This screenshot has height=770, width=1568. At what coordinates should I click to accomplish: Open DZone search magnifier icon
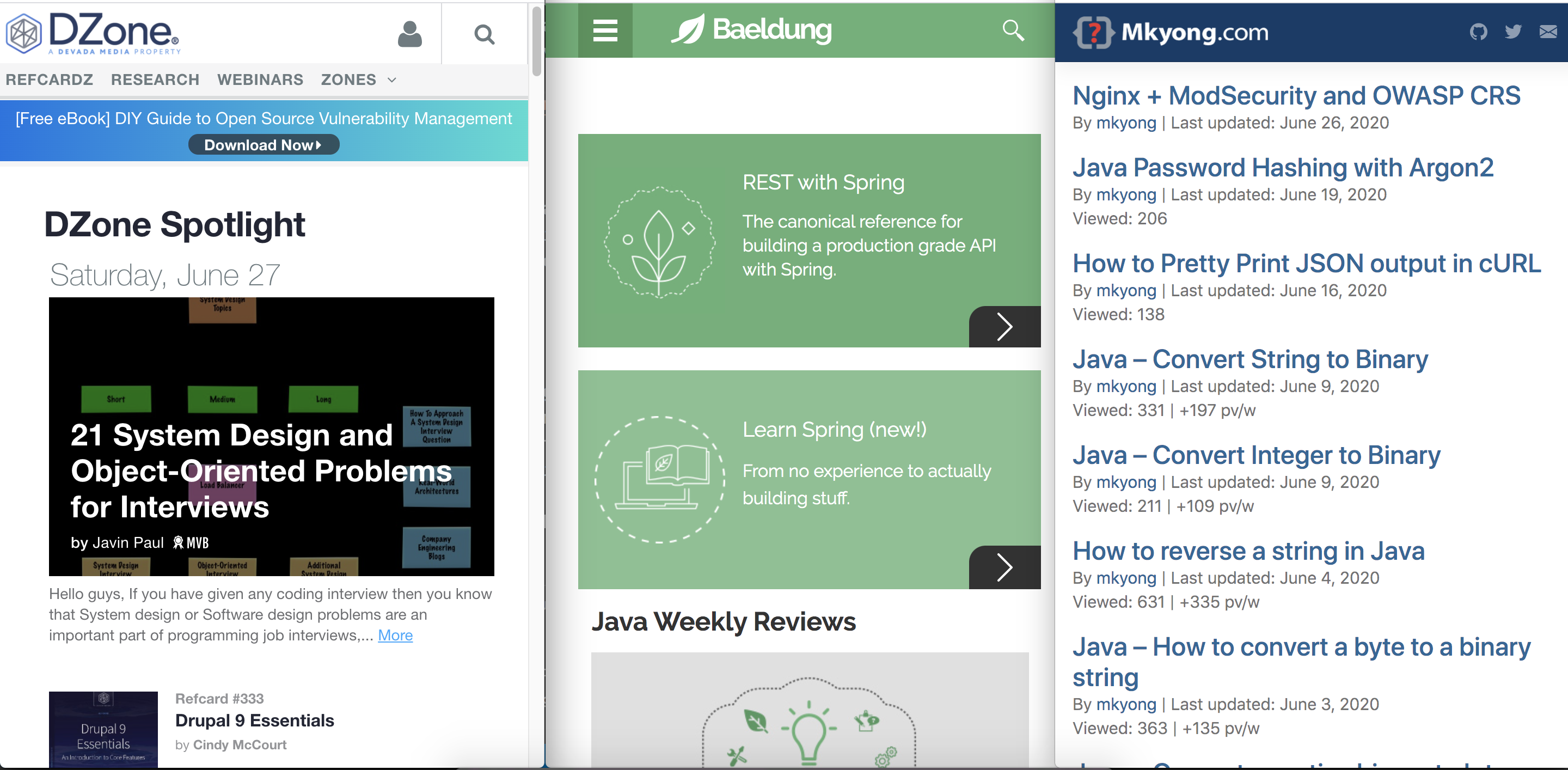pos(484,35)
